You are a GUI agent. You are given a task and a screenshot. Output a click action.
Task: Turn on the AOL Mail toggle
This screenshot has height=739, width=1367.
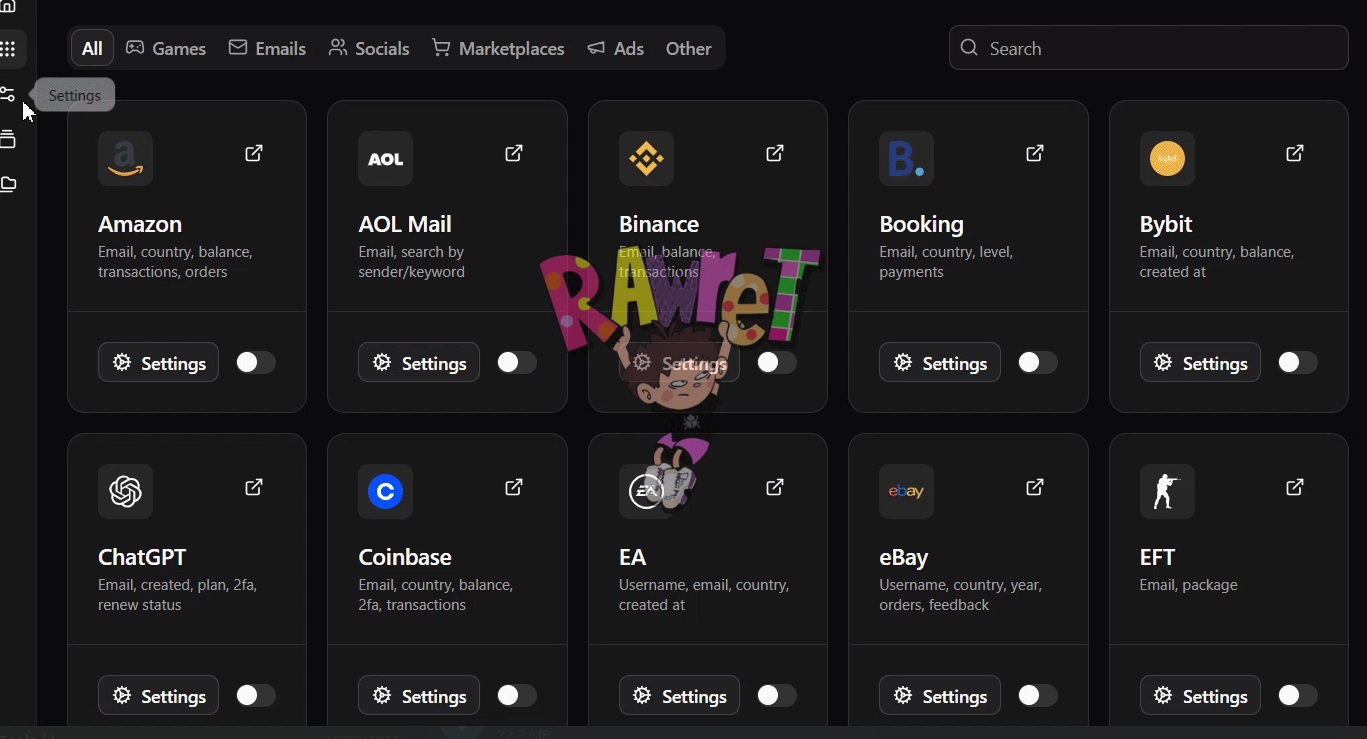coord(516,362)
